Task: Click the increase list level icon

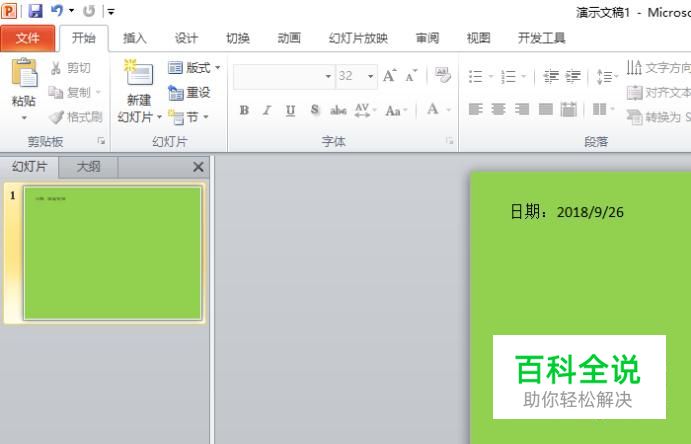Action: (x=573, y=77)
